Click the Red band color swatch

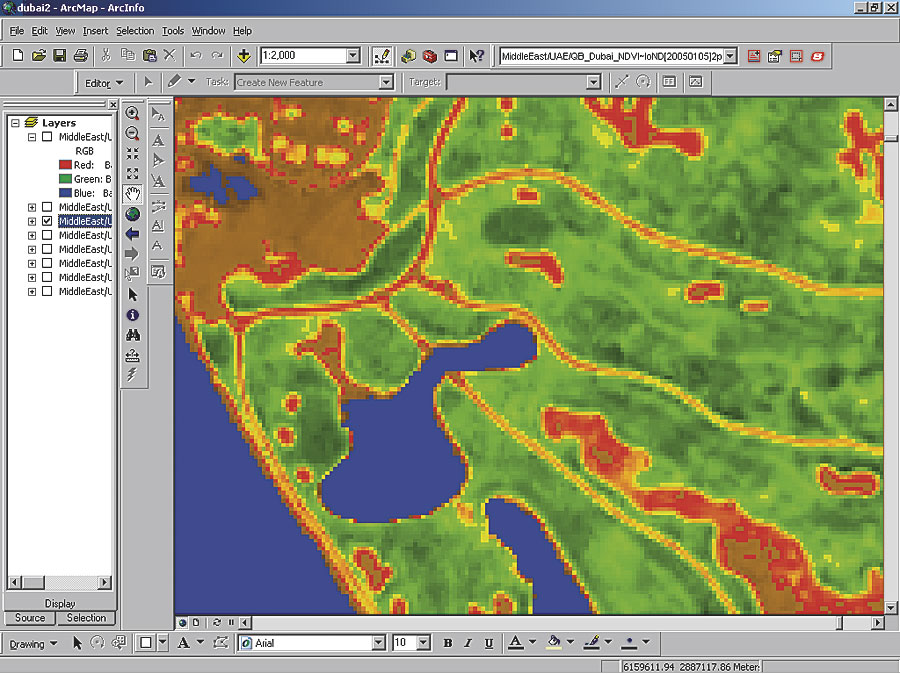65,165
